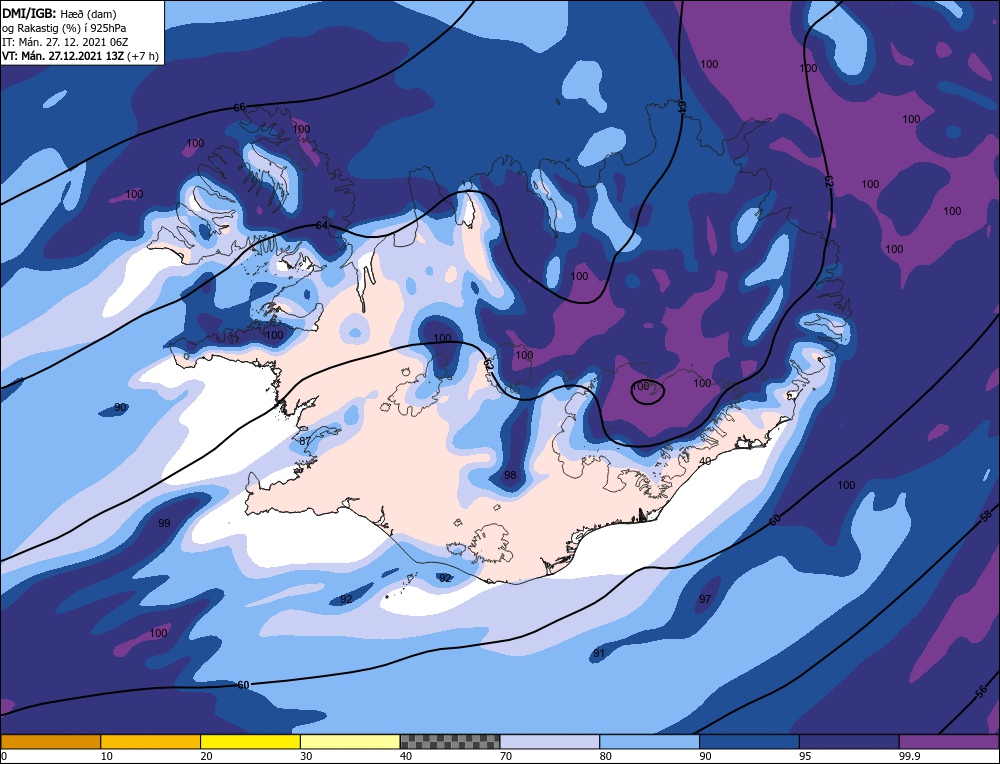Click the title line 'DMI/IGB: Hæð (dam)'
The height and width of the screenshot is (764, 1000).
59,13
